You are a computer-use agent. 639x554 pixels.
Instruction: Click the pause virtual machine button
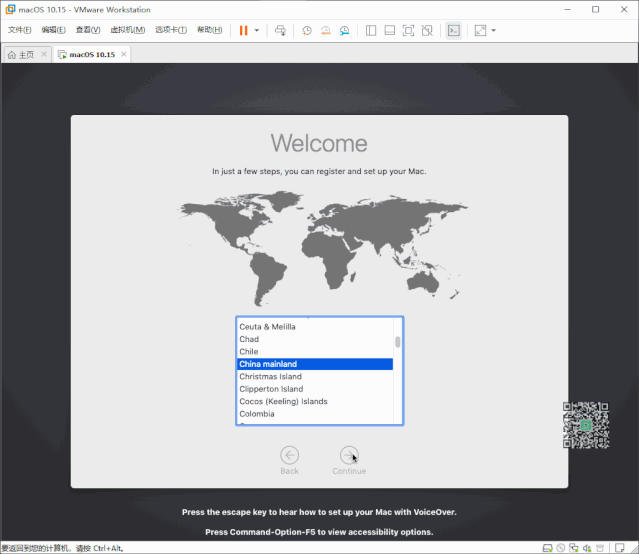coord(243,30)
